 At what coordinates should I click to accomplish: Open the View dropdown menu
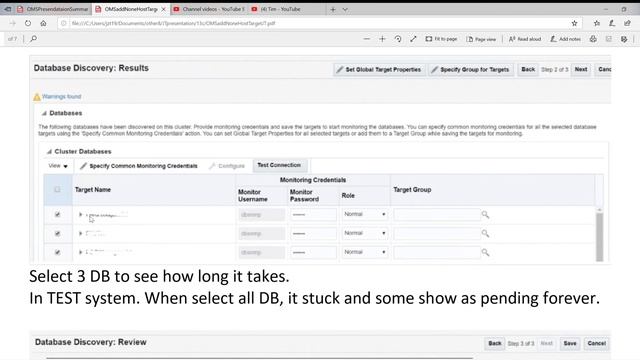[x=58, y=166]
